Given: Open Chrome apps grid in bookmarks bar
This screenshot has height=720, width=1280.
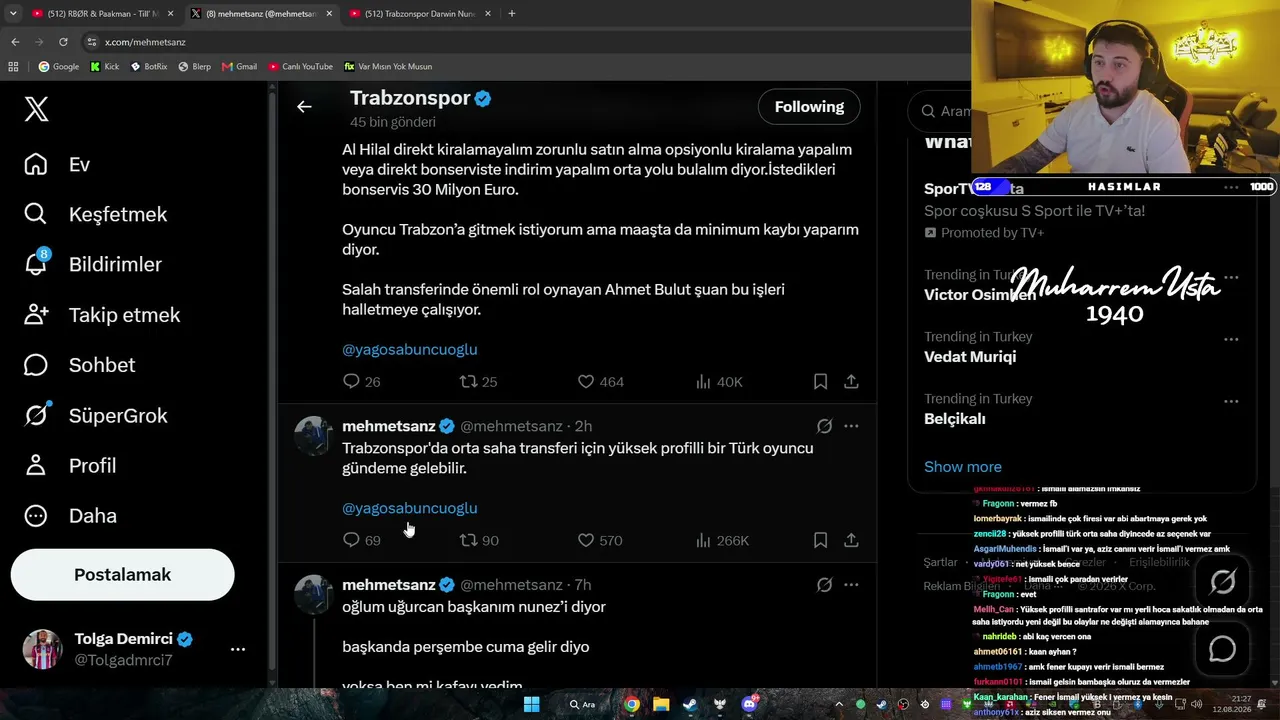Looking at the screenshot, I should [x=13, y=67].
